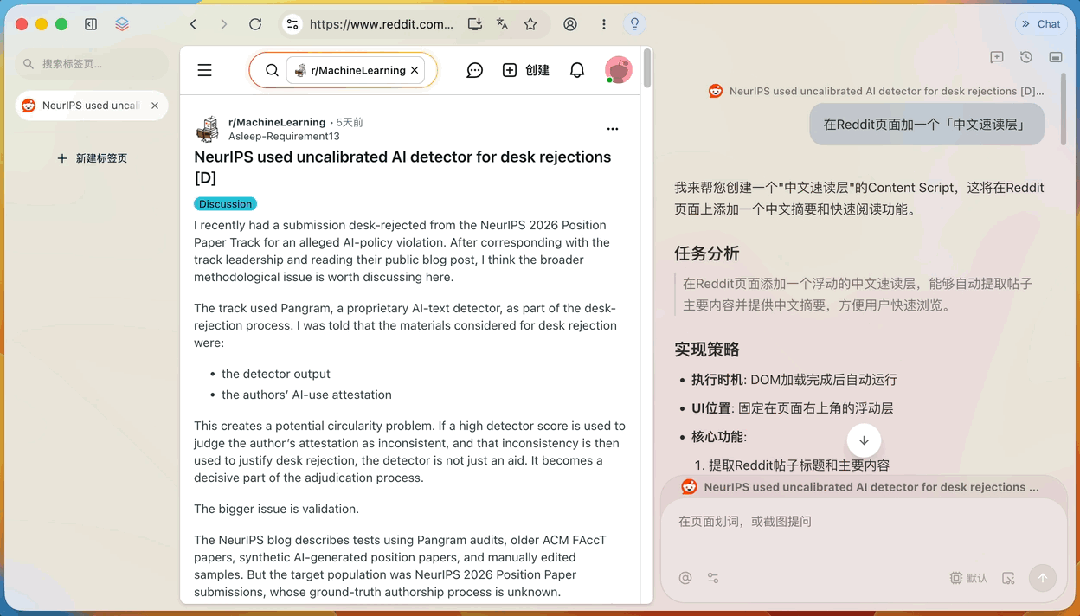
Task: Go back to the previous page
Action: (x=194, y=24)
